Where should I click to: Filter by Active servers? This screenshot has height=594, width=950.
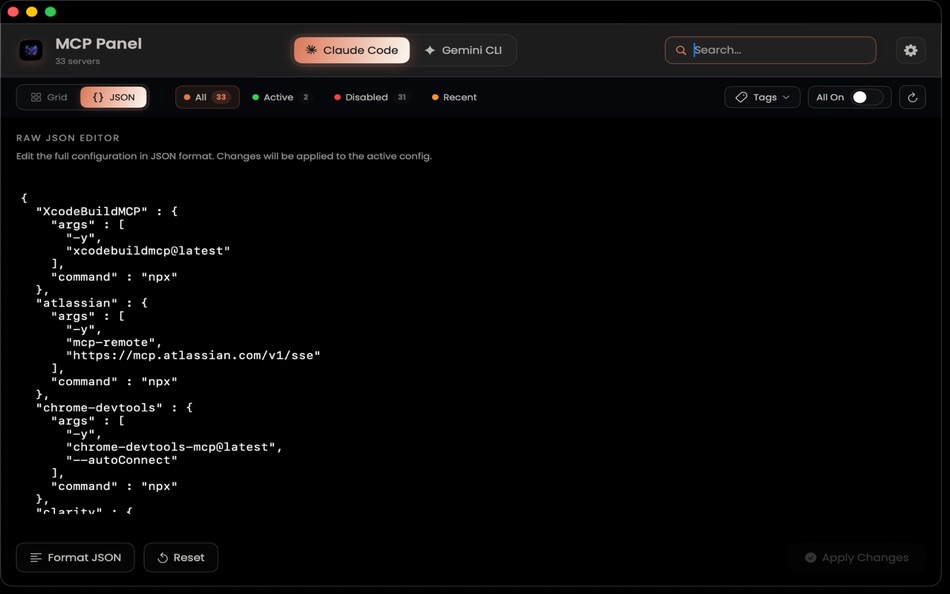[x=282, y=97]
